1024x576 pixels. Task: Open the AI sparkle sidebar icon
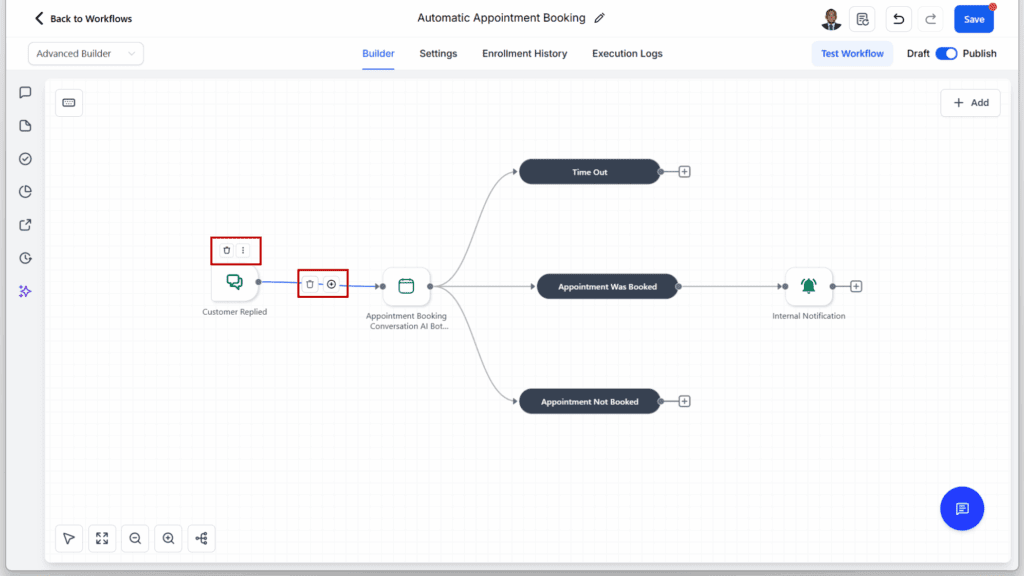pos(25,291)
